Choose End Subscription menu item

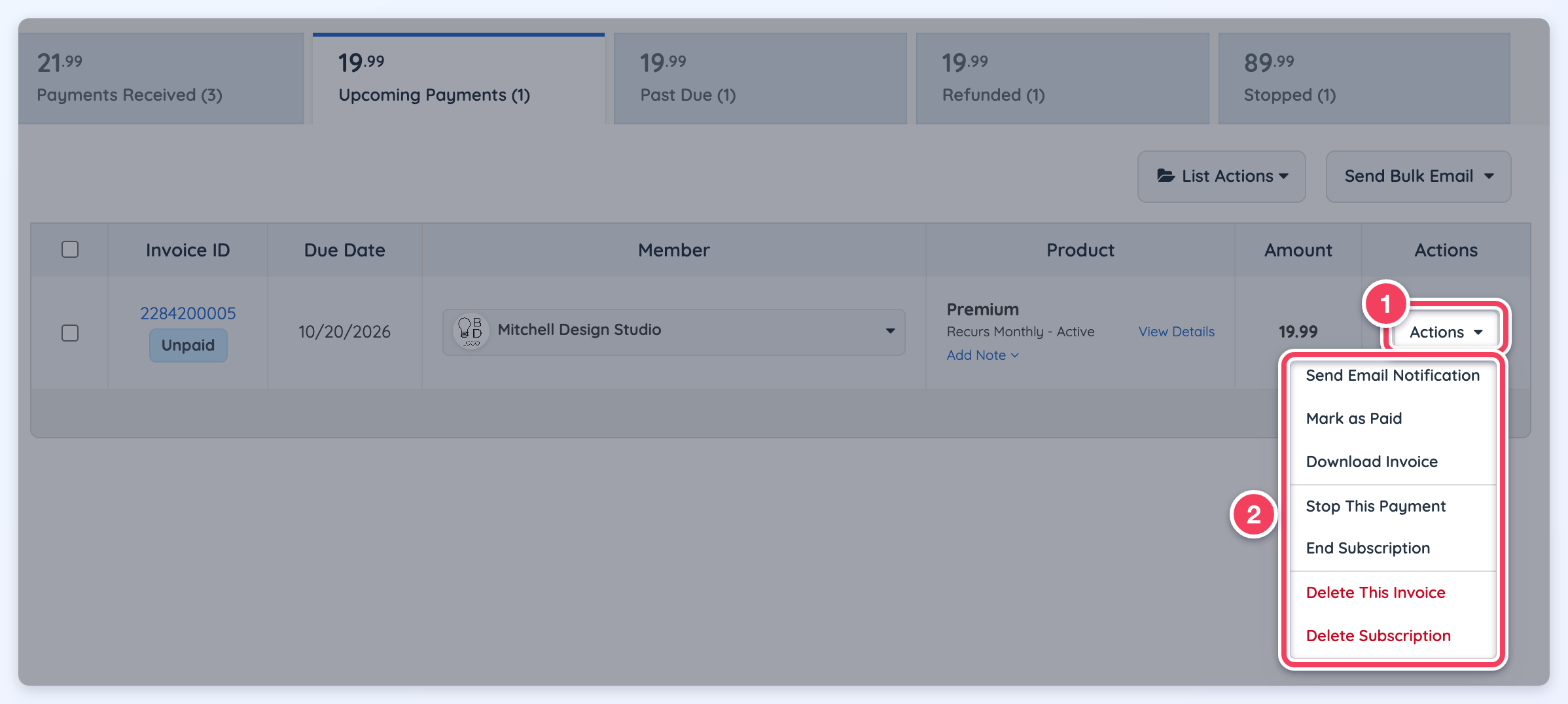pyautogui.click(x=1393, y=548)
